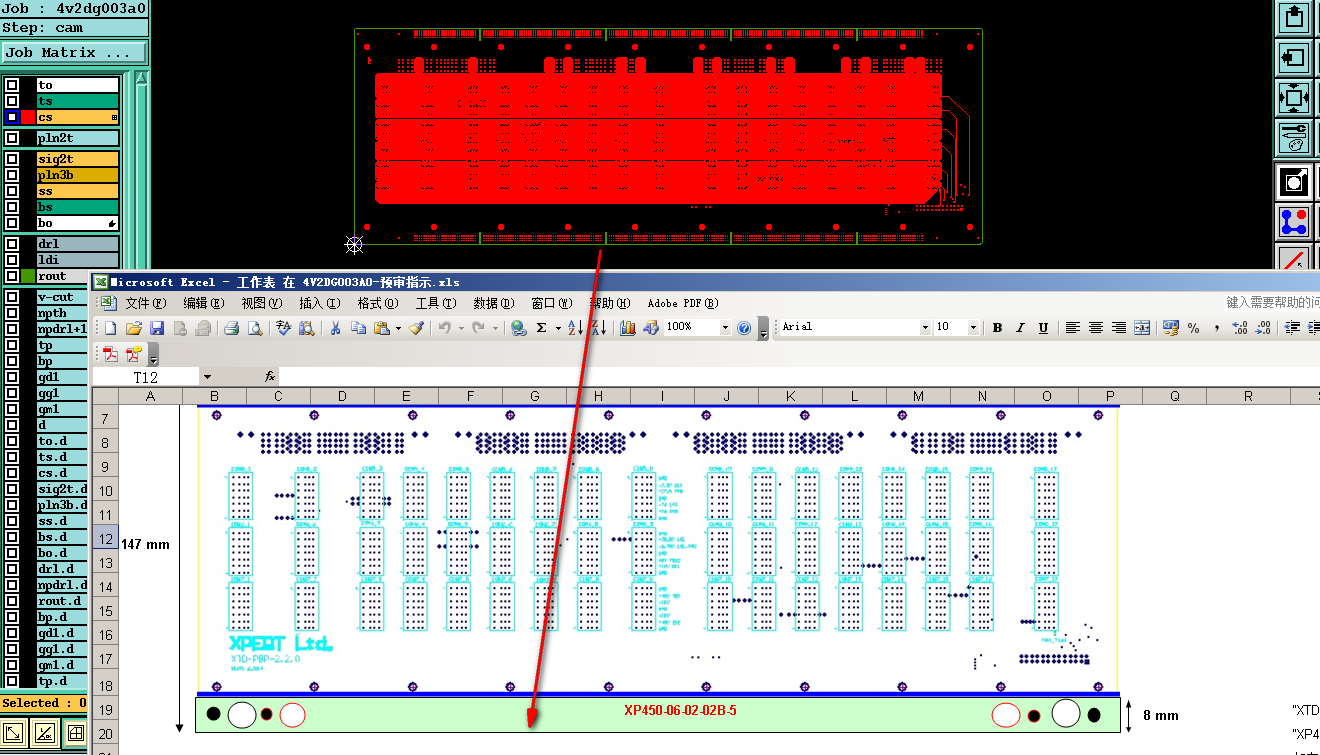Toggle the 'cs' layer checkbox

[x=12, y=118]
